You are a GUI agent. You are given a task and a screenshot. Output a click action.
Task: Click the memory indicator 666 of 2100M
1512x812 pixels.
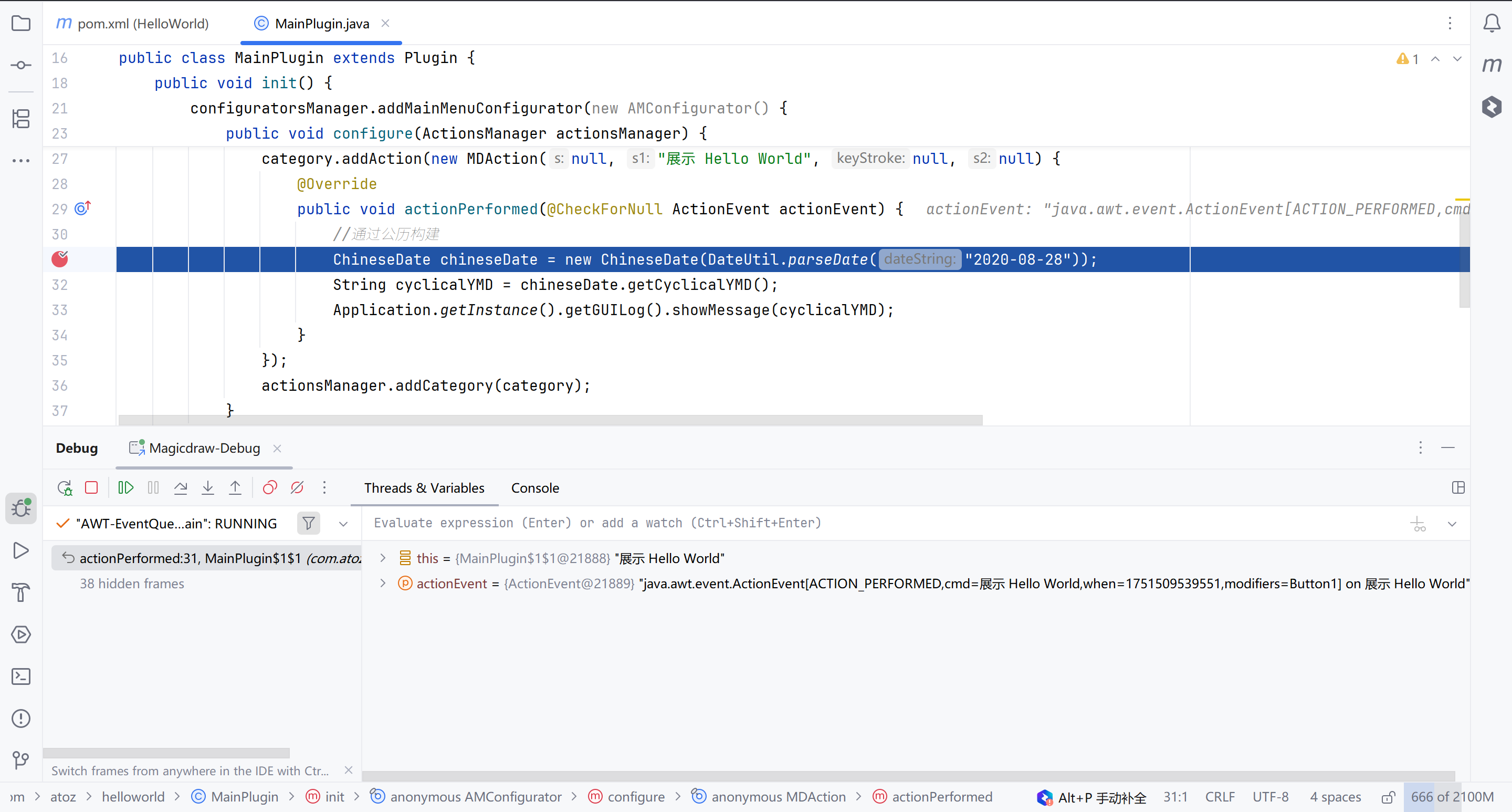coord(1452,797)
